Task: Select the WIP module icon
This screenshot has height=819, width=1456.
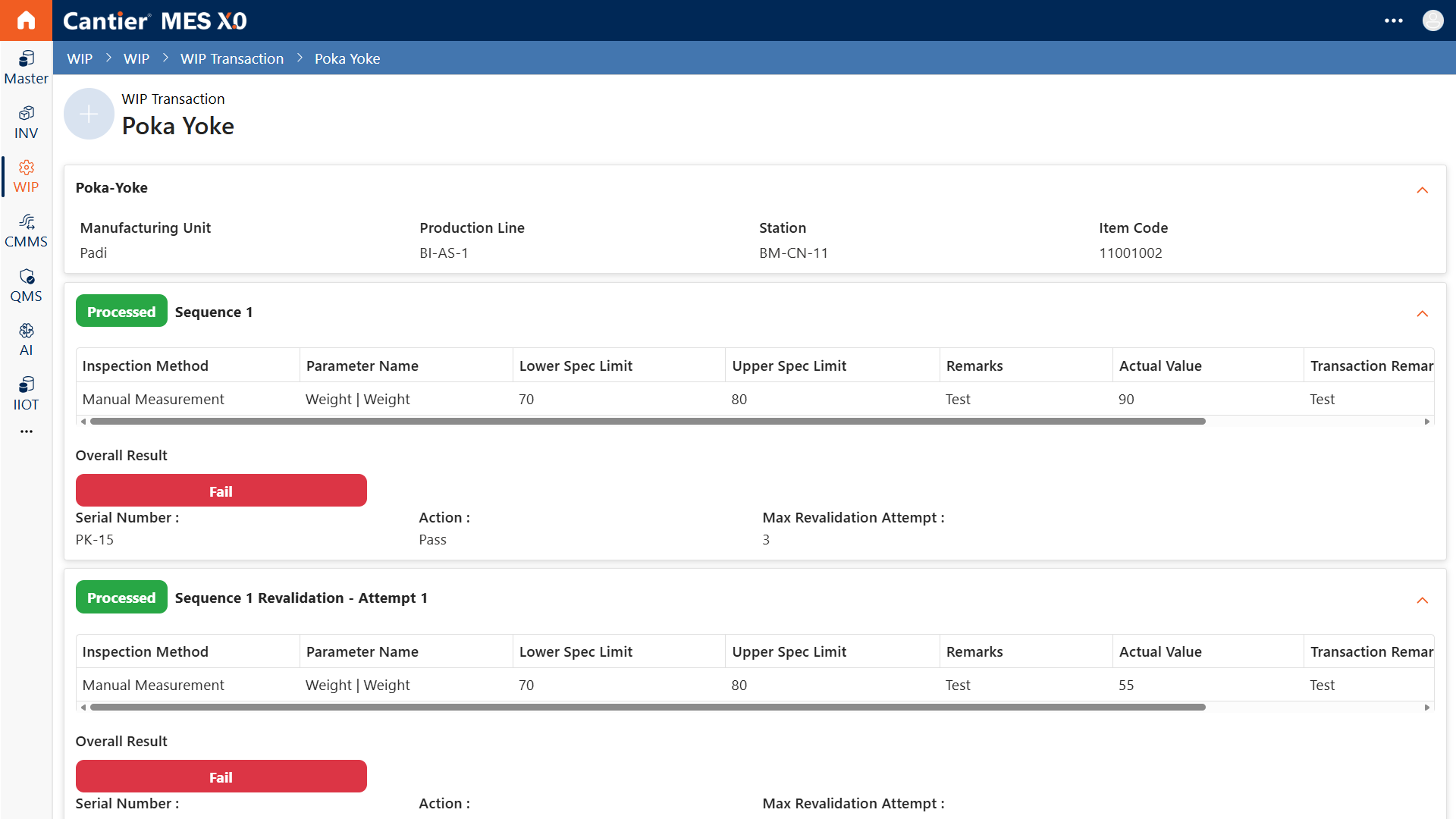Action: click(x=26, y=177)
